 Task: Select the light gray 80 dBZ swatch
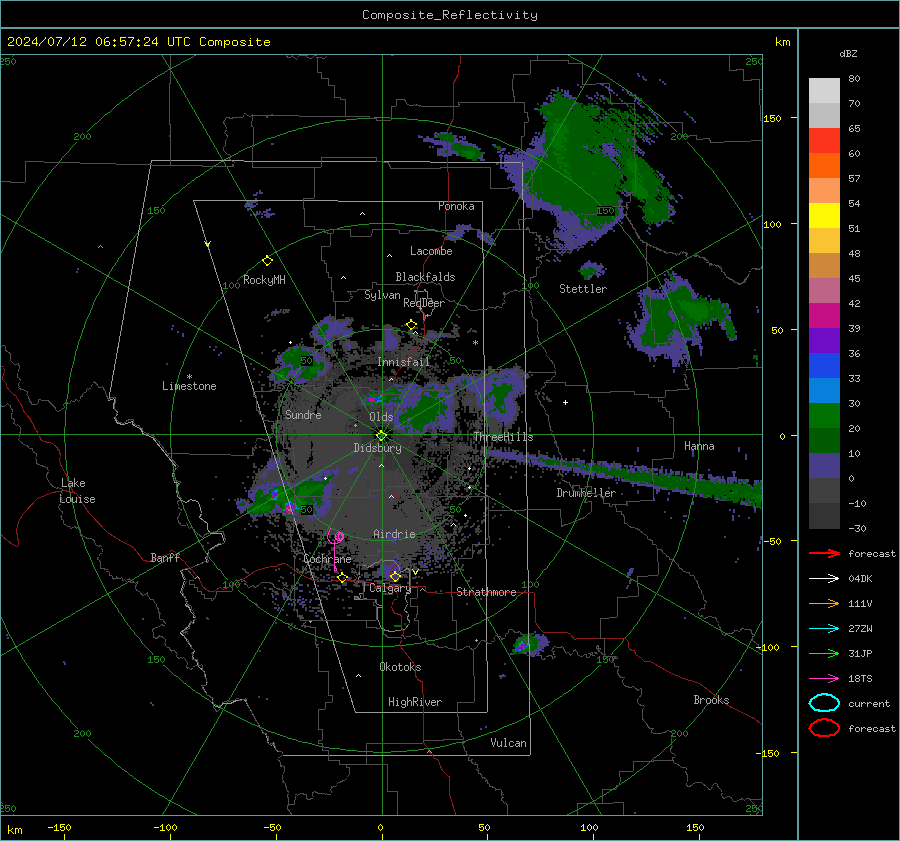(x=824, y=90)
